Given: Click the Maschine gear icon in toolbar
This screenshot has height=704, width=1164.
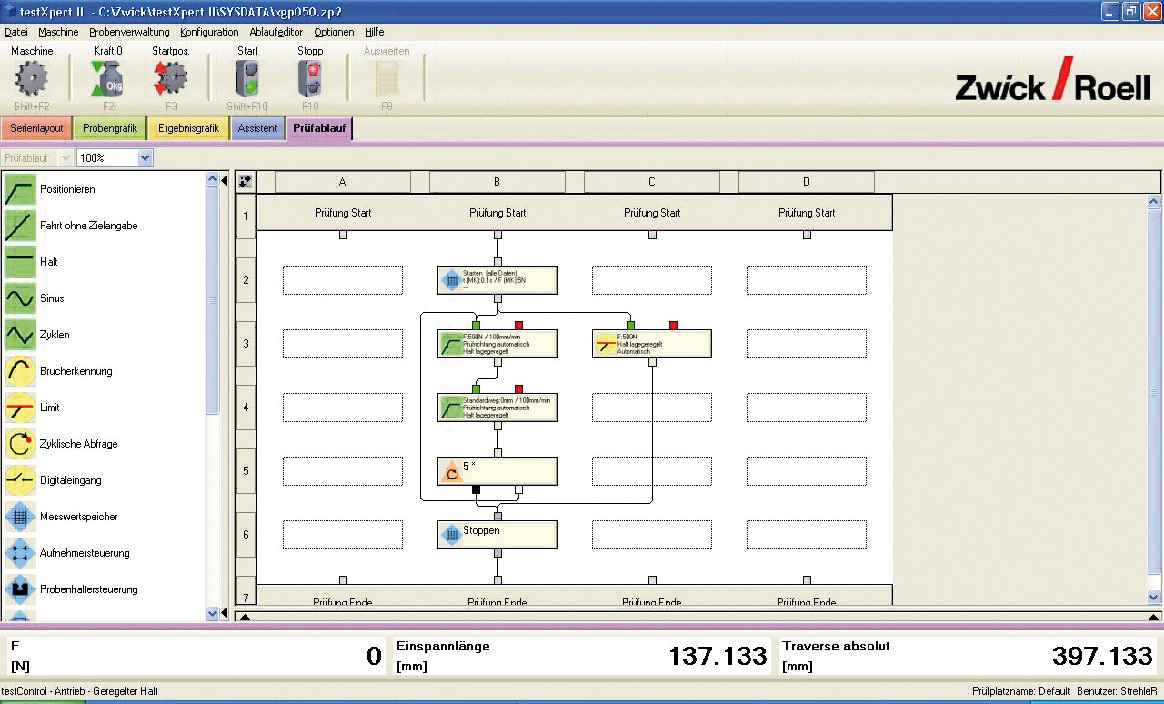Looking at the screenshot, I should [33, 78].
